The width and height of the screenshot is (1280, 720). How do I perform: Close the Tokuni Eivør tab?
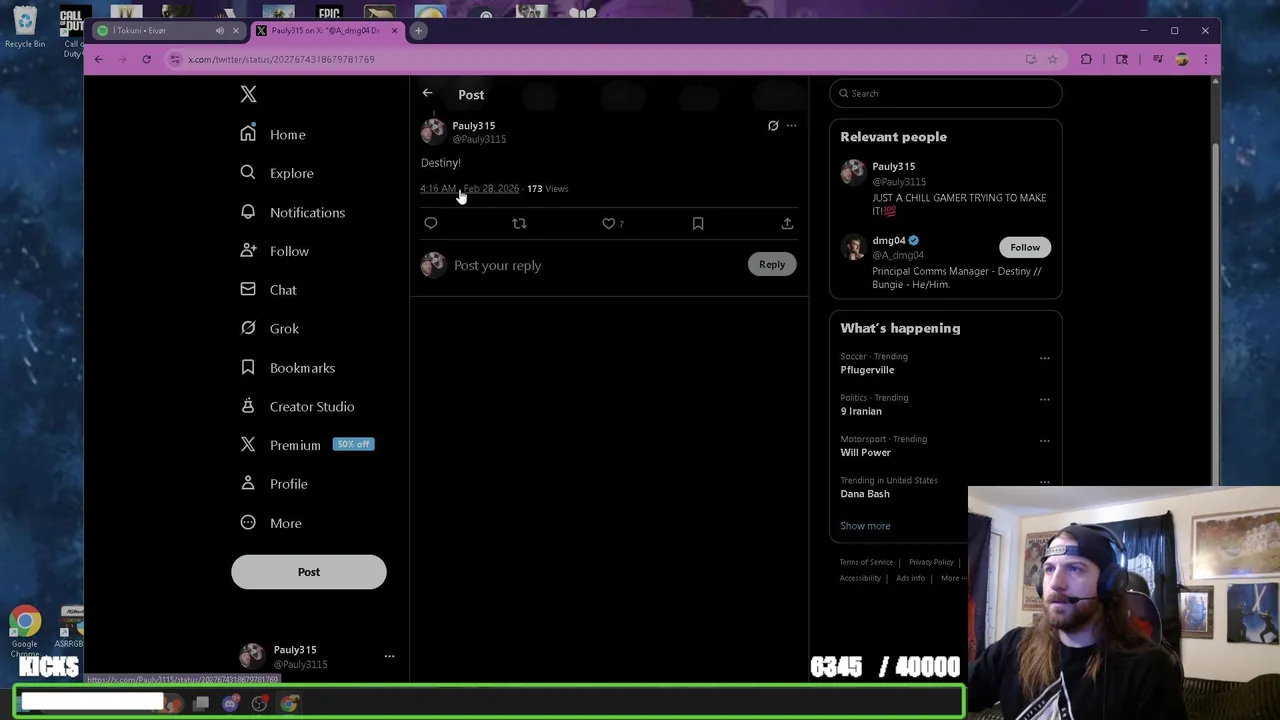[236, 30]
